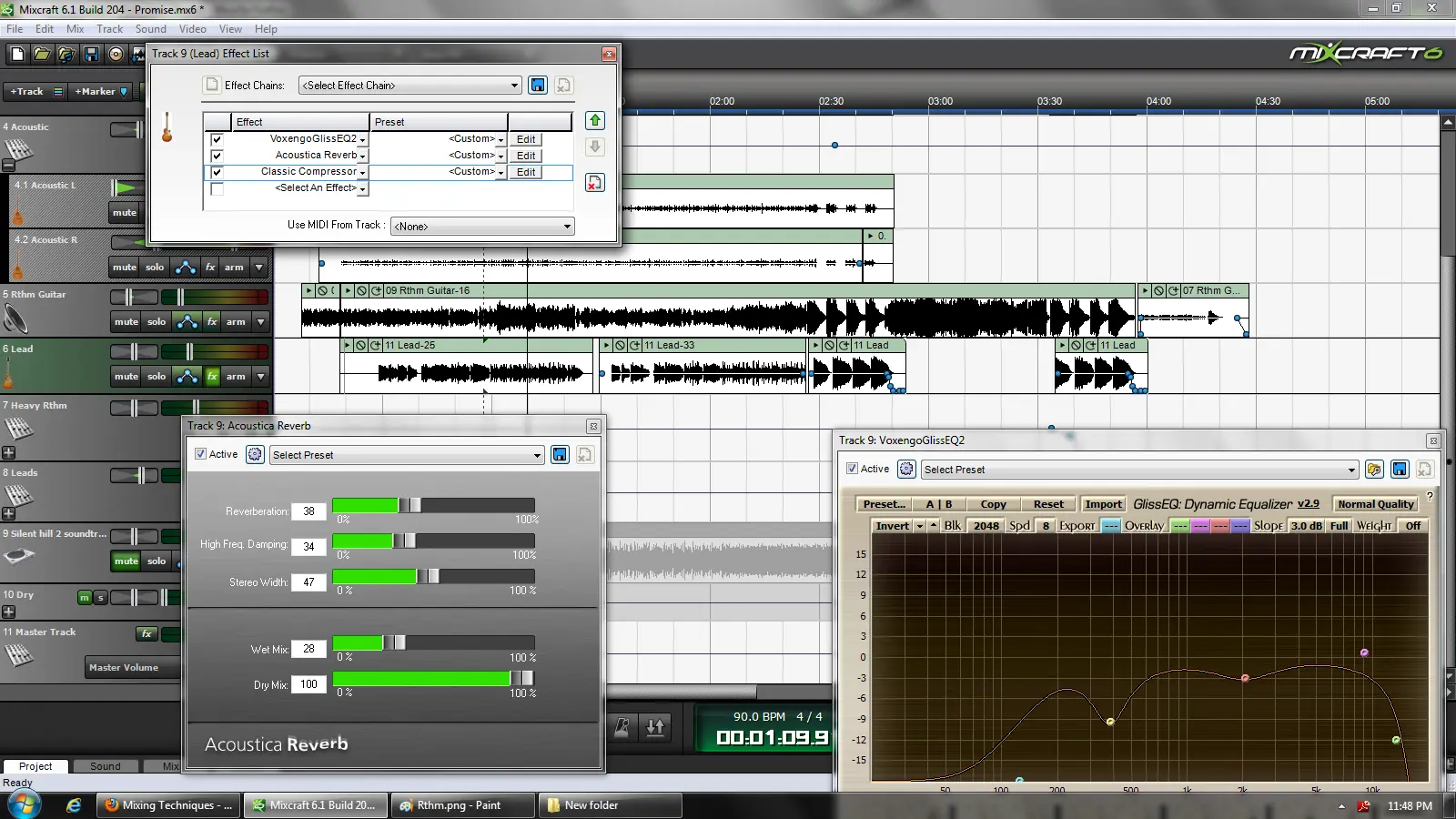Screen dimensions: 1456x819
Task: Open the File menu
Action: (x=15, y=29)
